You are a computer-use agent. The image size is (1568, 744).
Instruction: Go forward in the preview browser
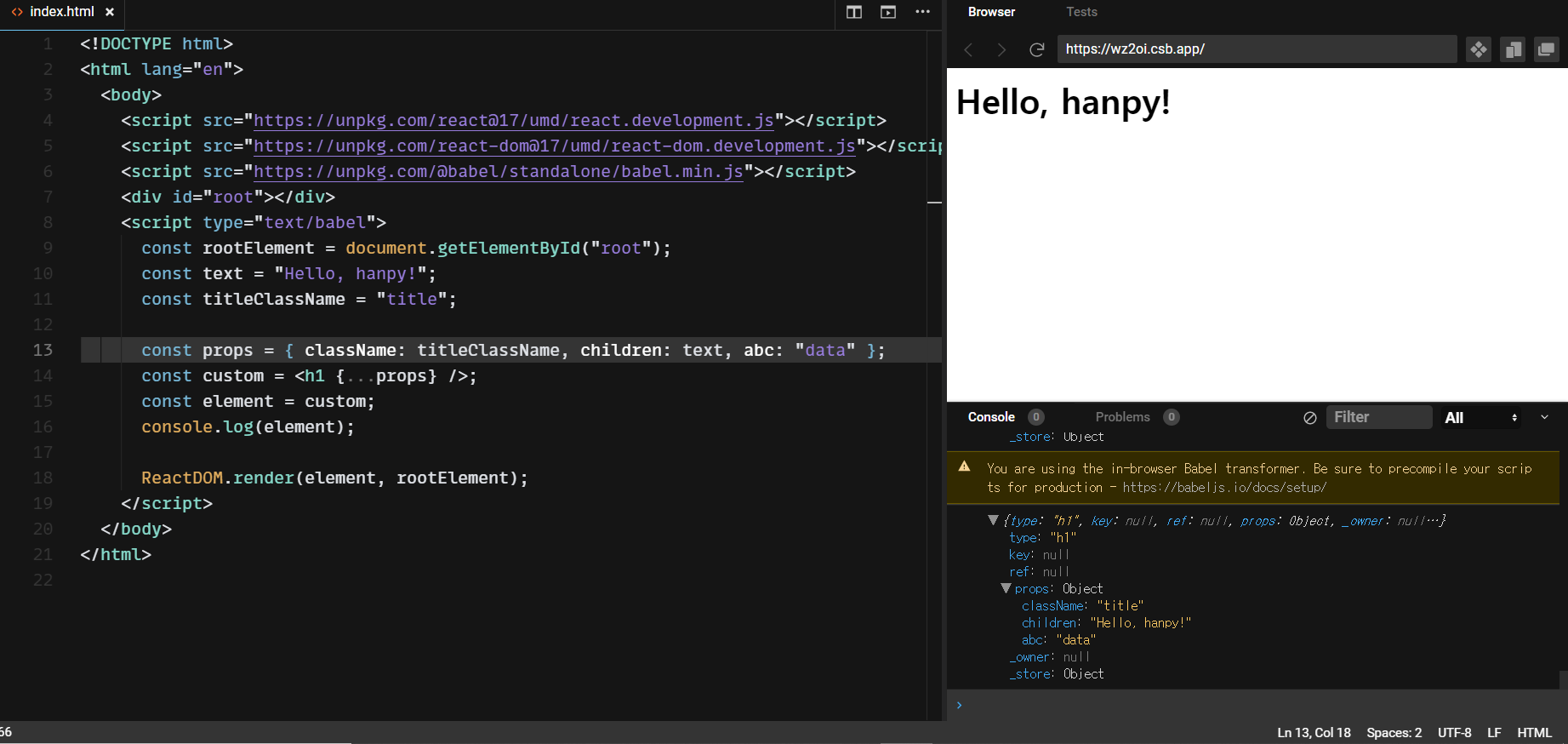click(x=1001, y=49)
